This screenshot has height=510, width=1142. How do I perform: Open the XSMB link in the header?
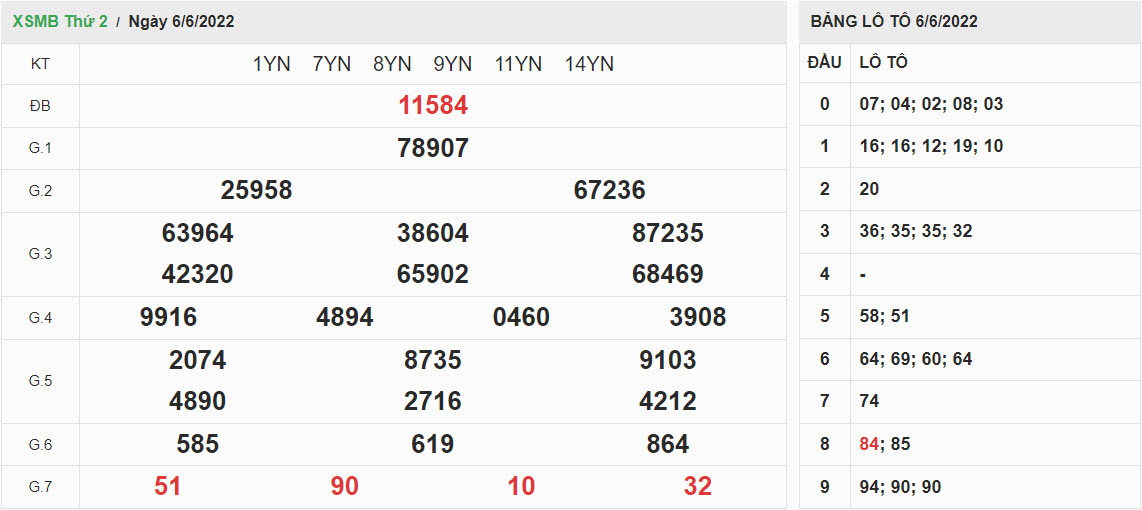[x=38, y=21]
